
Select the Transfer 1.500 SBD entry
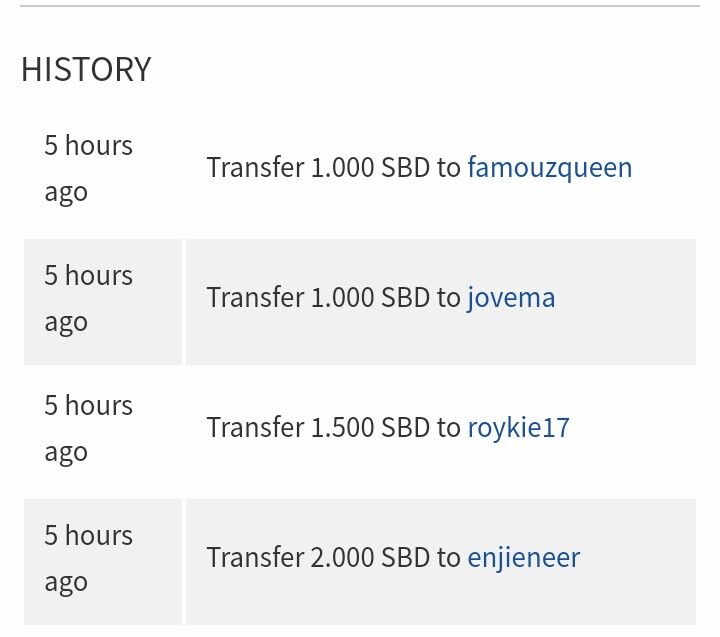(388, 428)
